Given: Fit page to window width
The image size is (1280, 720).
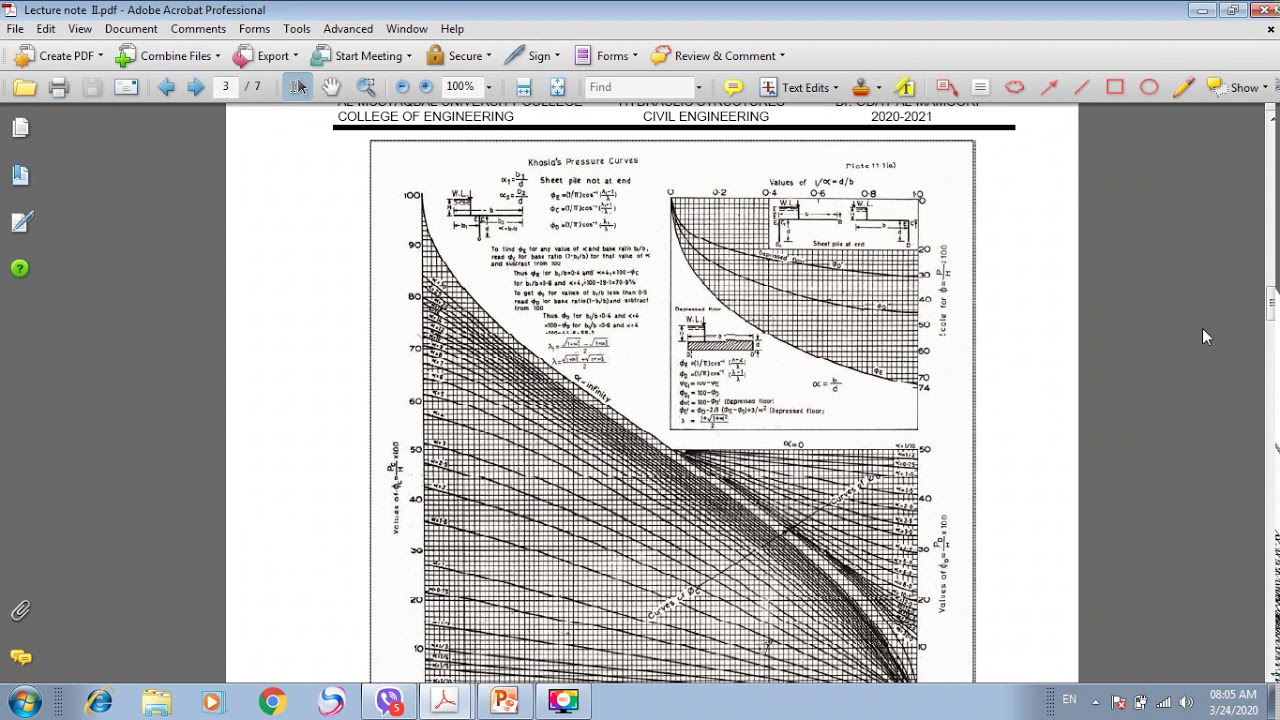Looking at the screenshot, I should (x=523, y=87).
